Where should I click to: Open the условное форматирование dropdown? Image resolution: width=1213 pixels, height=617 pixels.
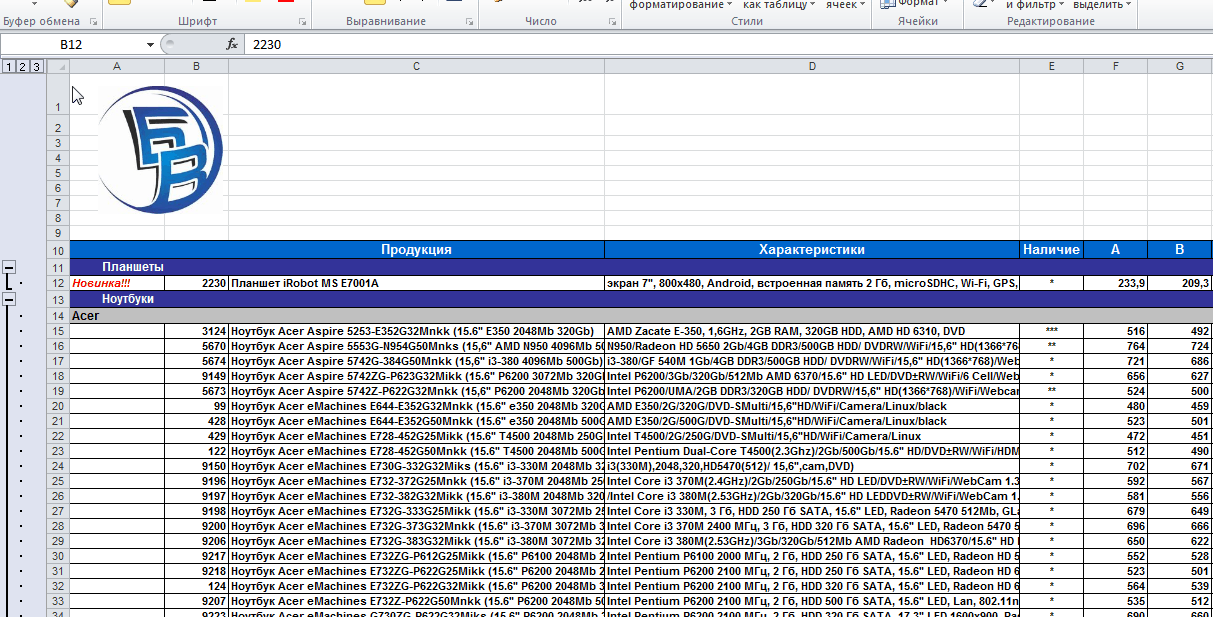[679, 5]
